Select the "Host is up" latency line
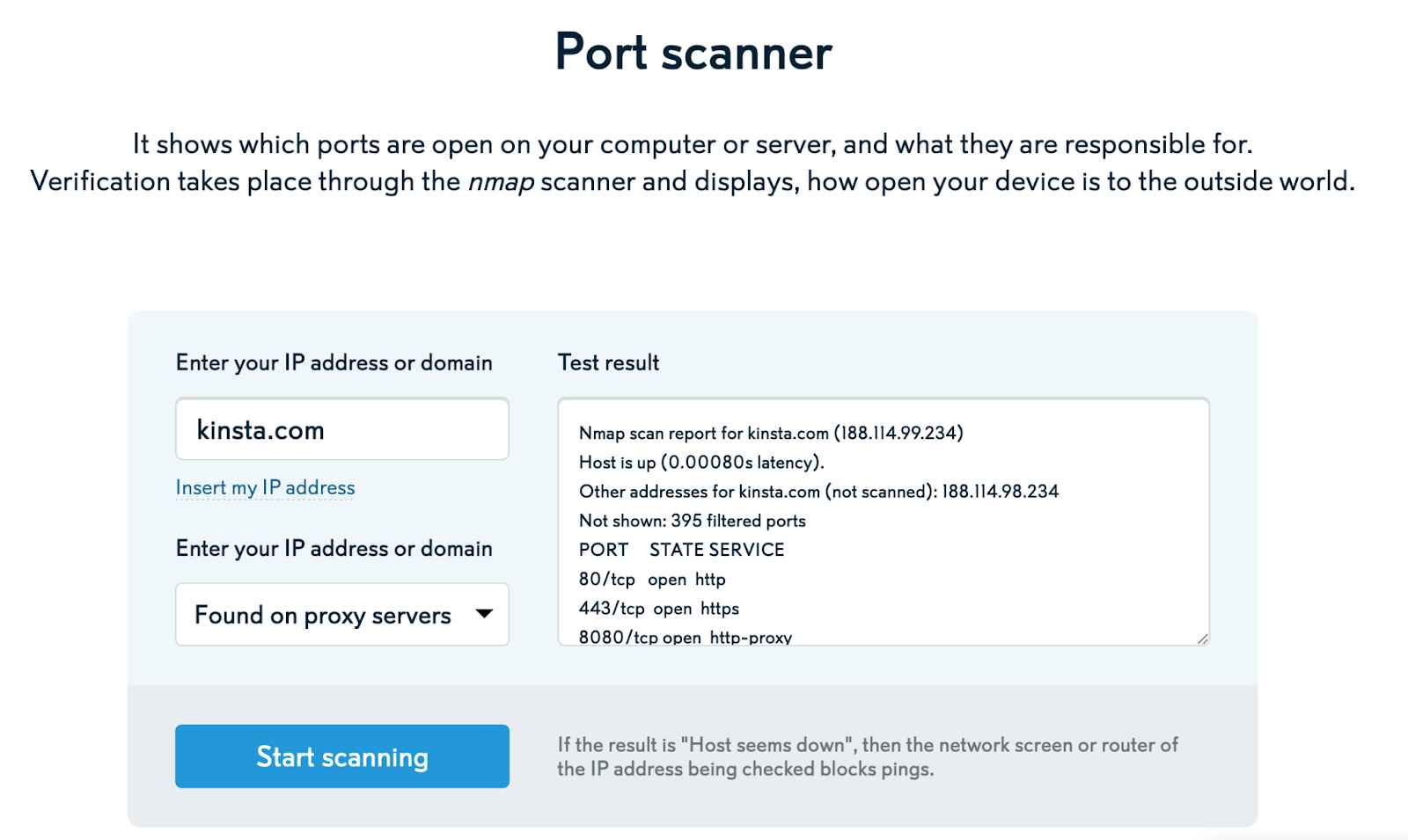Viewport: 1408px width, 840px height. point(701,462)
